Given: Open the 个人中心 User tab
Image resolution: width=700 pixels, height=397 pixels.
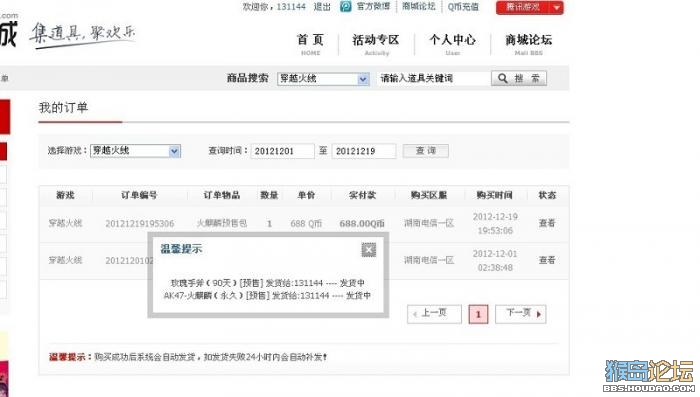Looking at the screenshot, I should [x=452, y=44].
